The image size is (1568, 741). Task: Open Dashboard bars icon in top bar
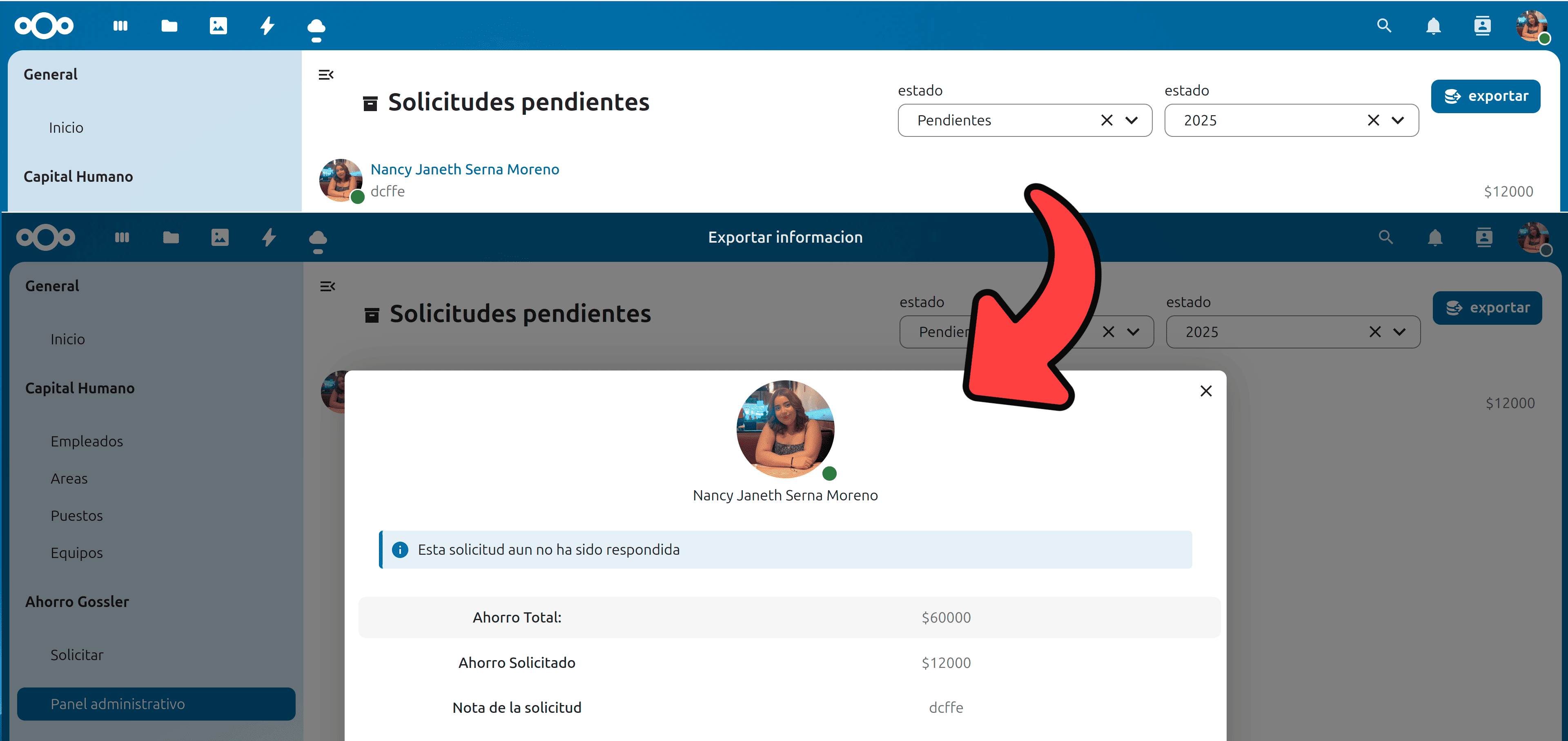tap(120, 26)
